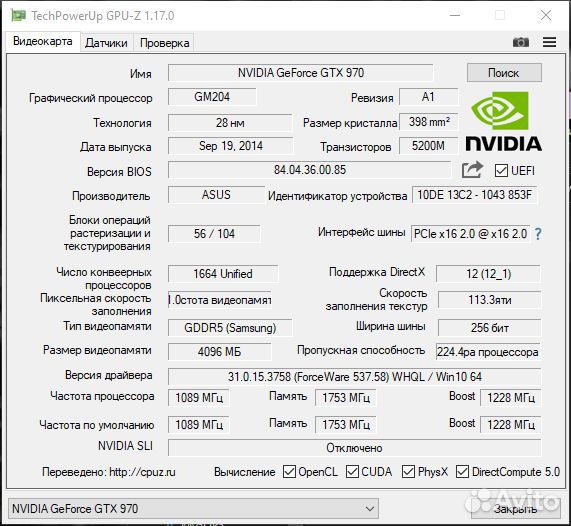This screenshot has width=571, height=526.
Task: Click the Закрыть button
Action: coord(515,509)
